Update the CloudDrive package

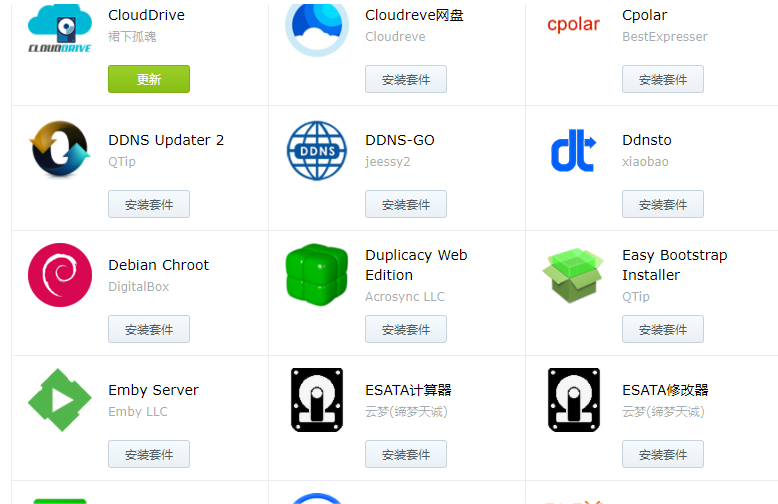point(149,79)
